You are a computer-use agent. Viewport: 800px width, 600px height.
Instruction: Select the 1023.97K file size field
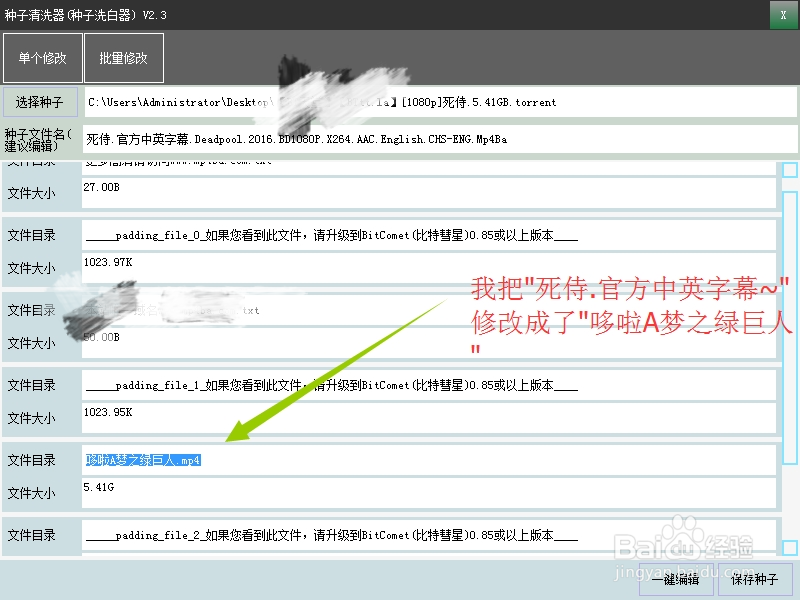(429, 268)
